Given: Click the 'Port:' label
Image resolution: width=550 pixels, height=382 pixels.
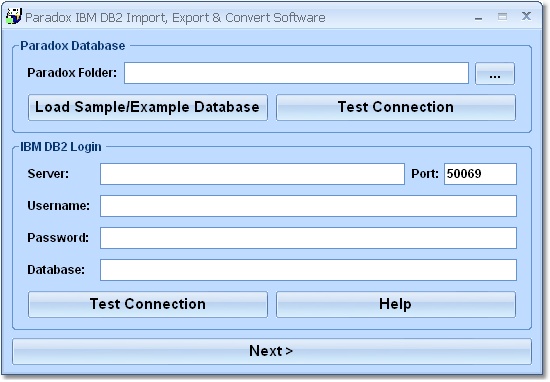Looking at the screenshot, I should [x=425, y=174].
